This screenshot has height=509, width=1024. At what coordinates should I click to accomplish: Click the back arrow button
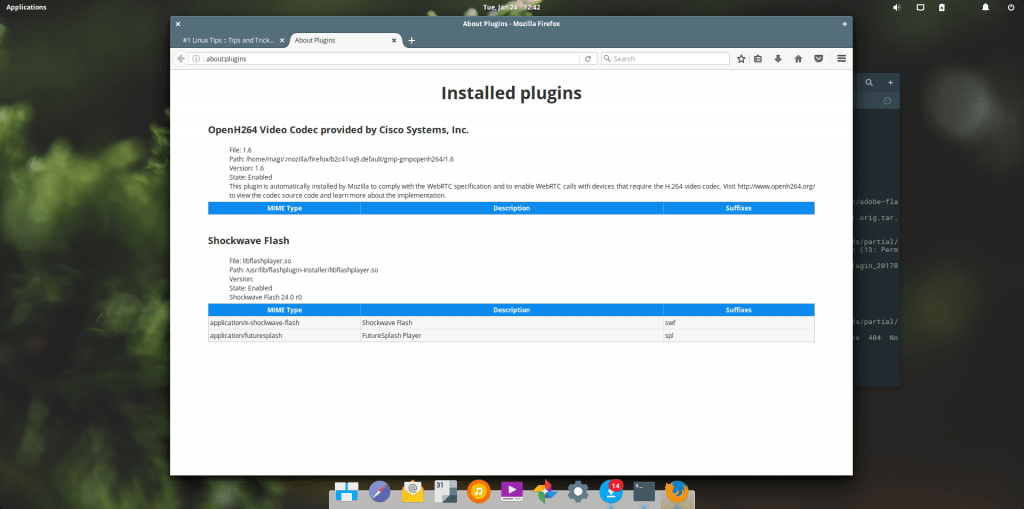tap(181, 59)
